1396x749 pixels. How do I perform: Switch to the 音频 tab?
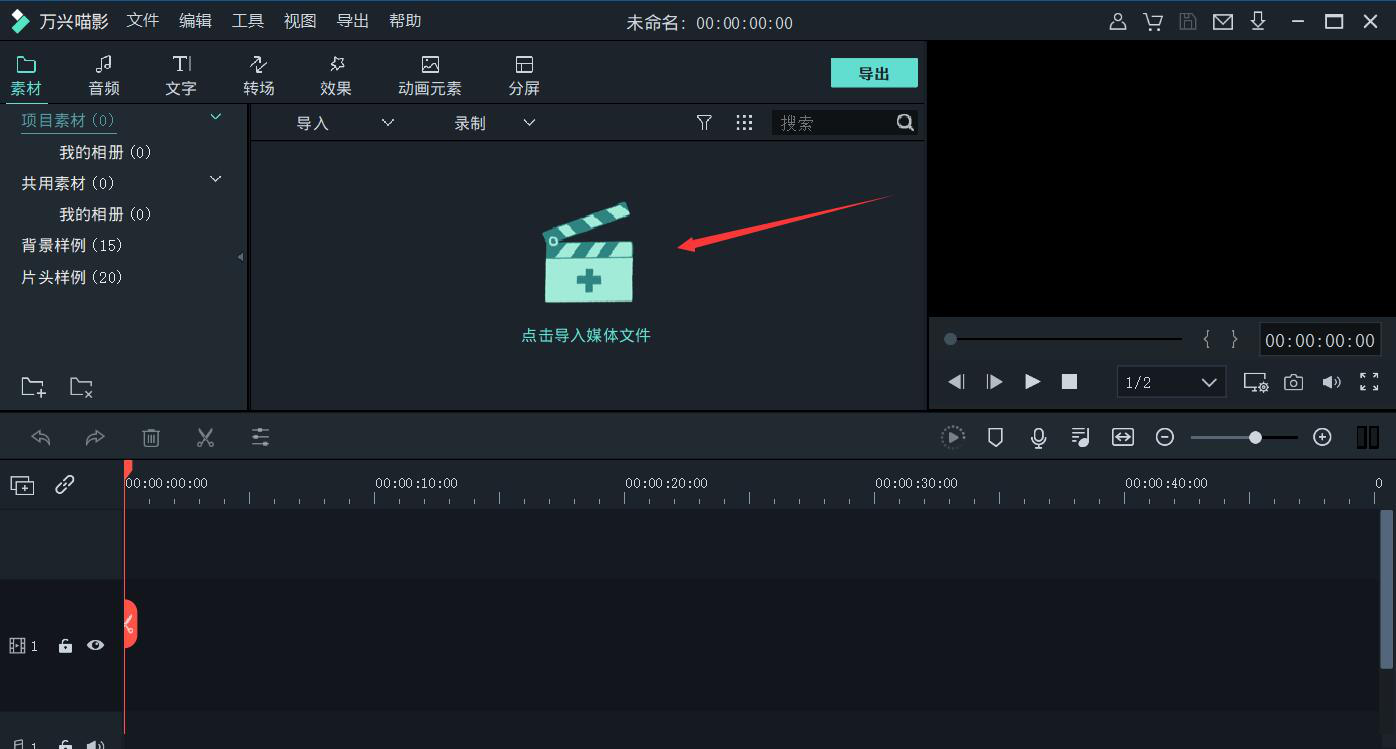click(103, 73)
